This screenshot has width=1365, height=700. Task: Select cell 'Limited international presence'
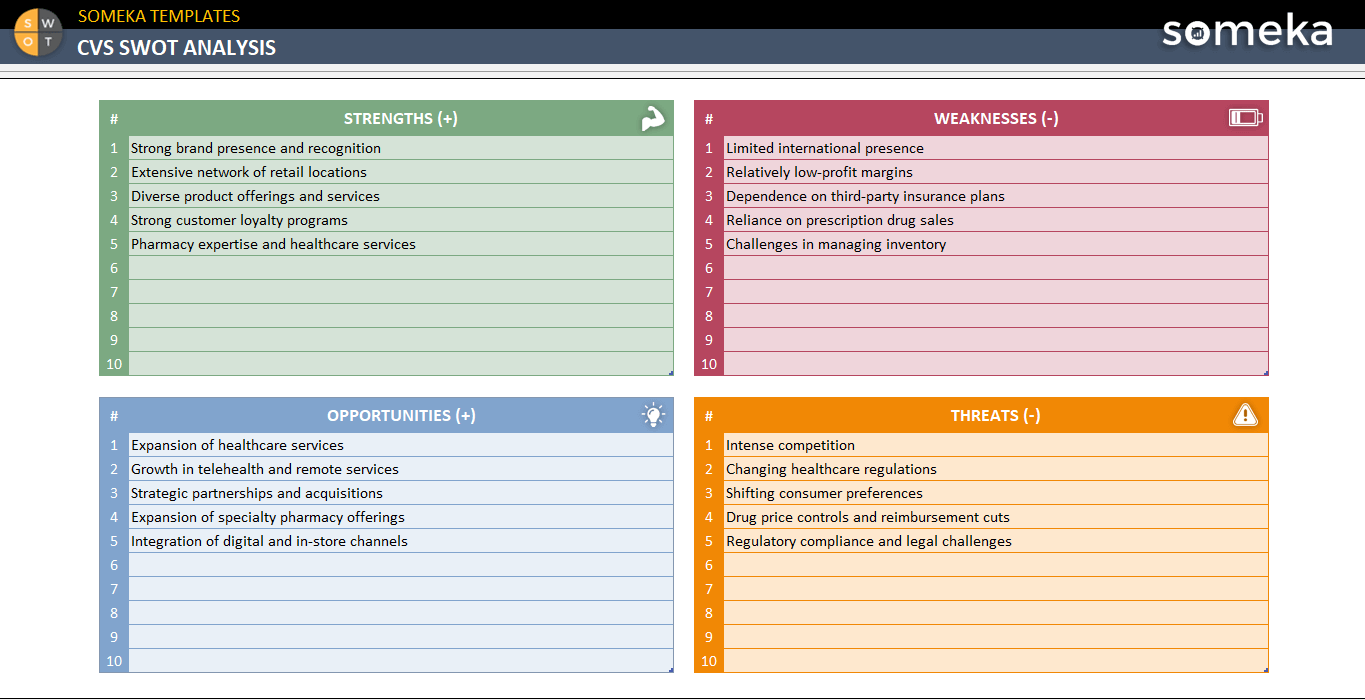tap(996, 148)
